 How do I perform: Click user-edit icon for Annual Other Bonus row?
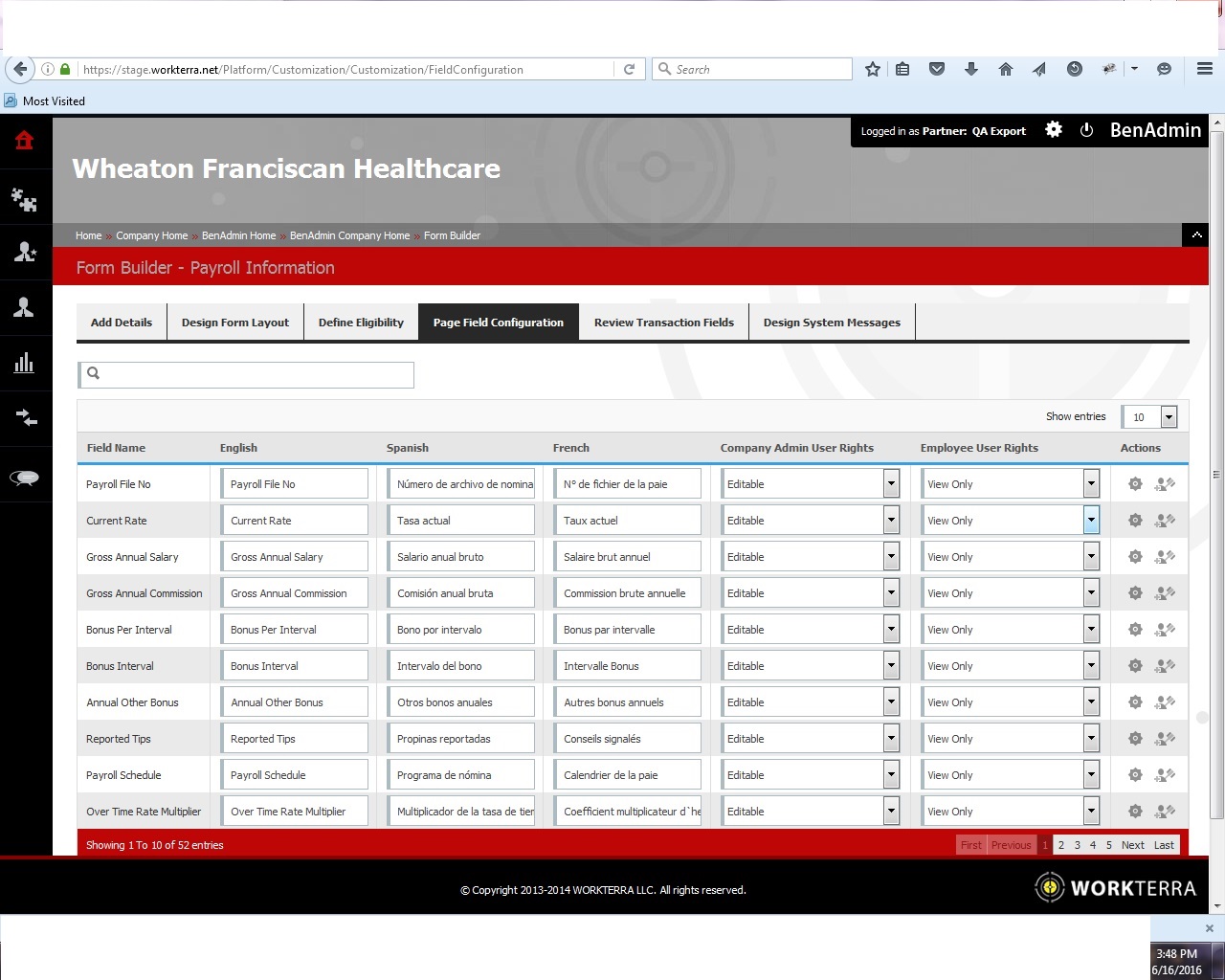pos(1165,702)
